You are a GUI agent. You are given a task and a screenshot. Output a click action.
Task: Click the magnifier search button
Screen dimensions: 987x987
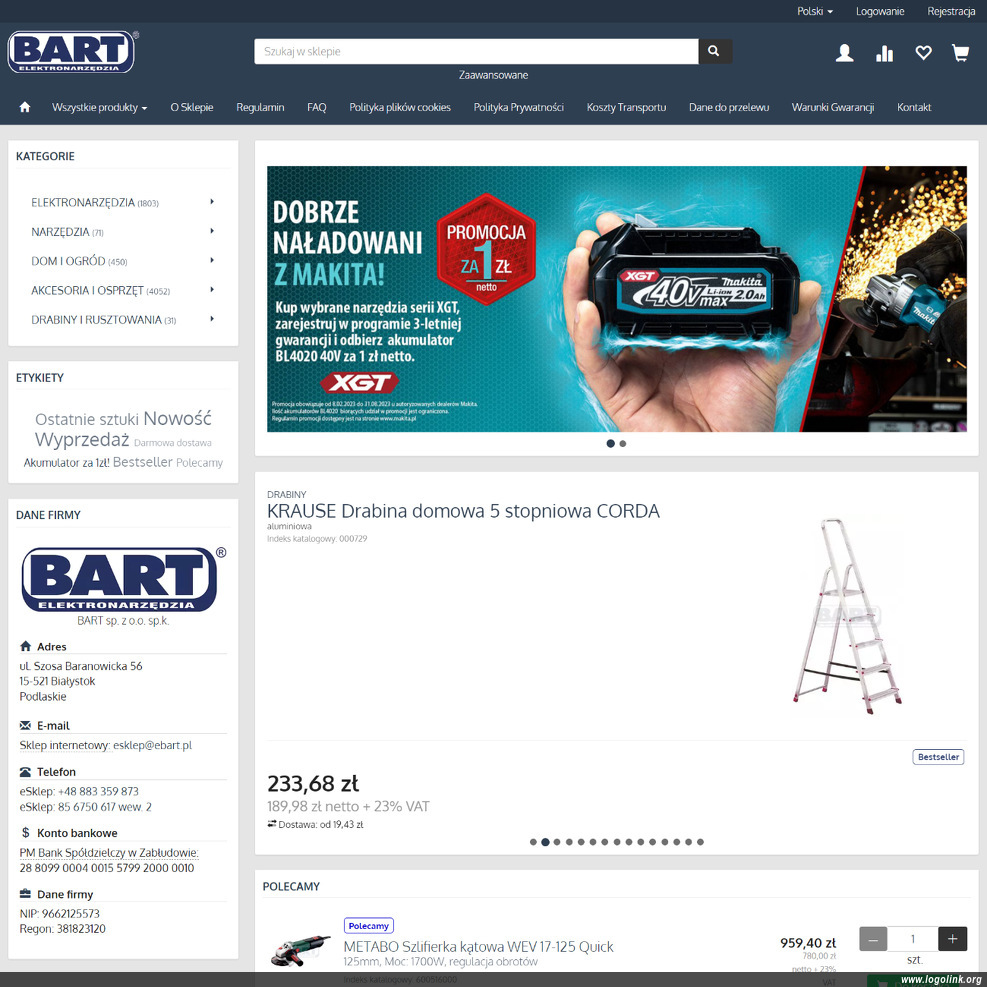pyautogui.click(x=714, y=51)
